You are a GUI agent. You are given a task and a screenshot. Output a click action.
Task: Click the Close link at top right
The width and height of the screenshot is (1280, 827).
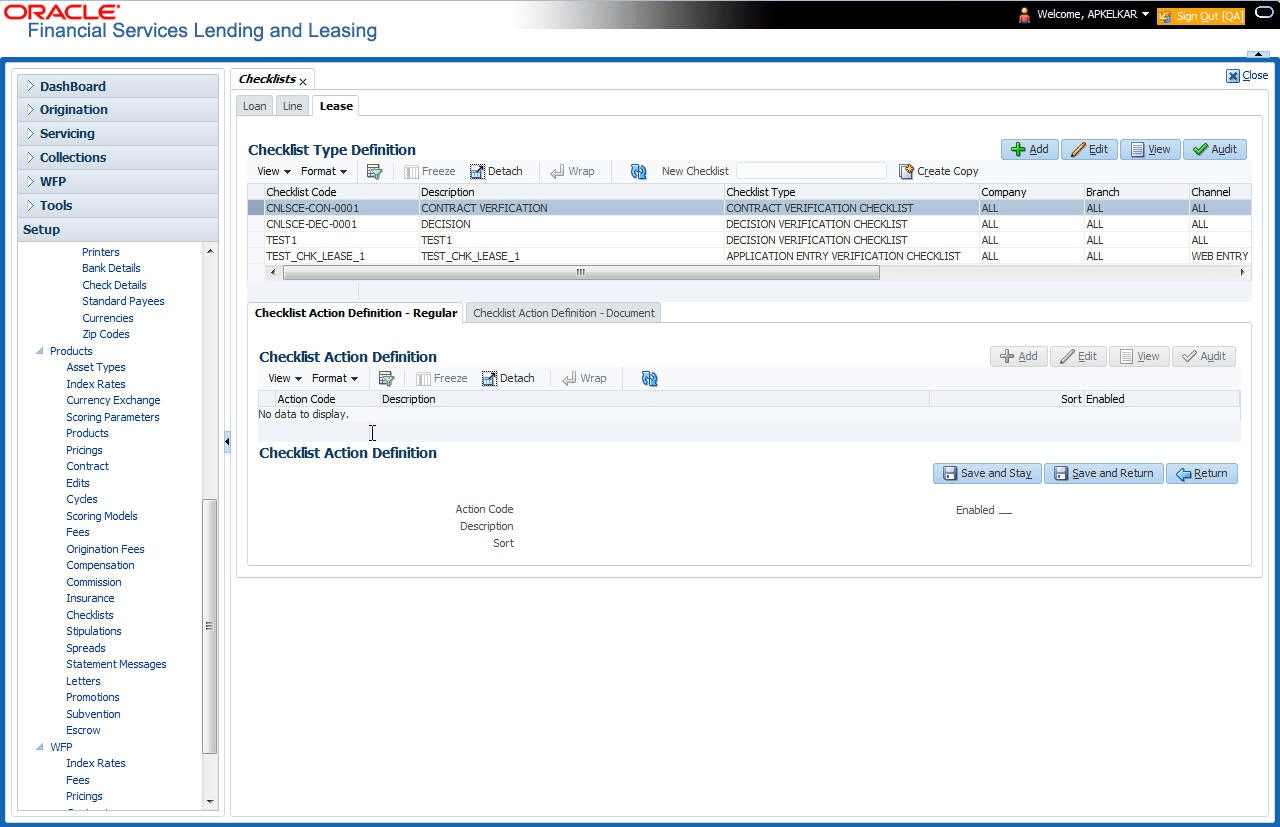point(1247,75)
